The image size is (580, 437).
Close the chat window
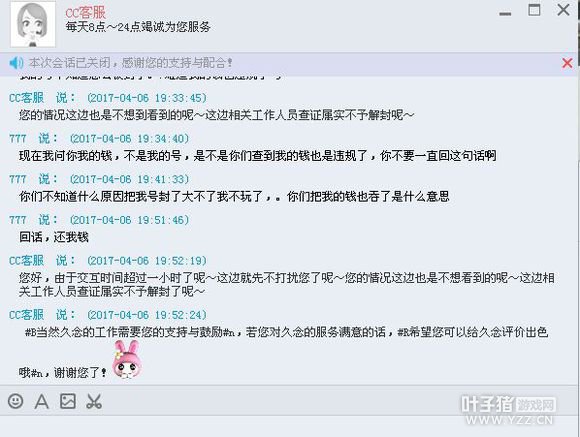point(563,10)
